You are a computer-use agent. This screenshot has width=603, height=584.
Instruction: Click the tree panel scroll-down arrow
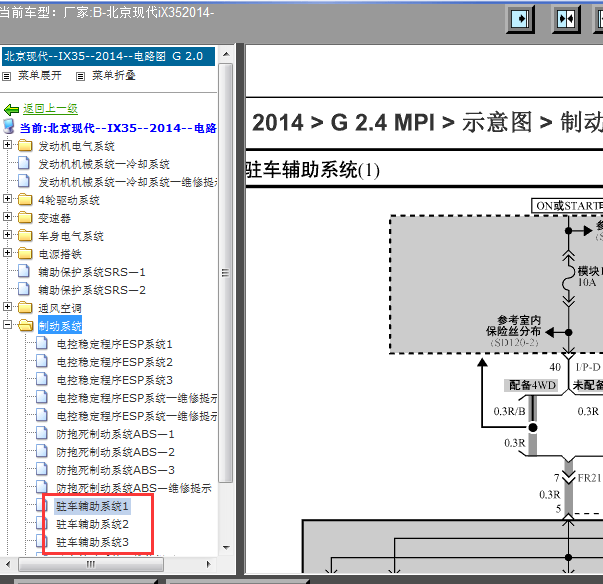tap(226, 548)
